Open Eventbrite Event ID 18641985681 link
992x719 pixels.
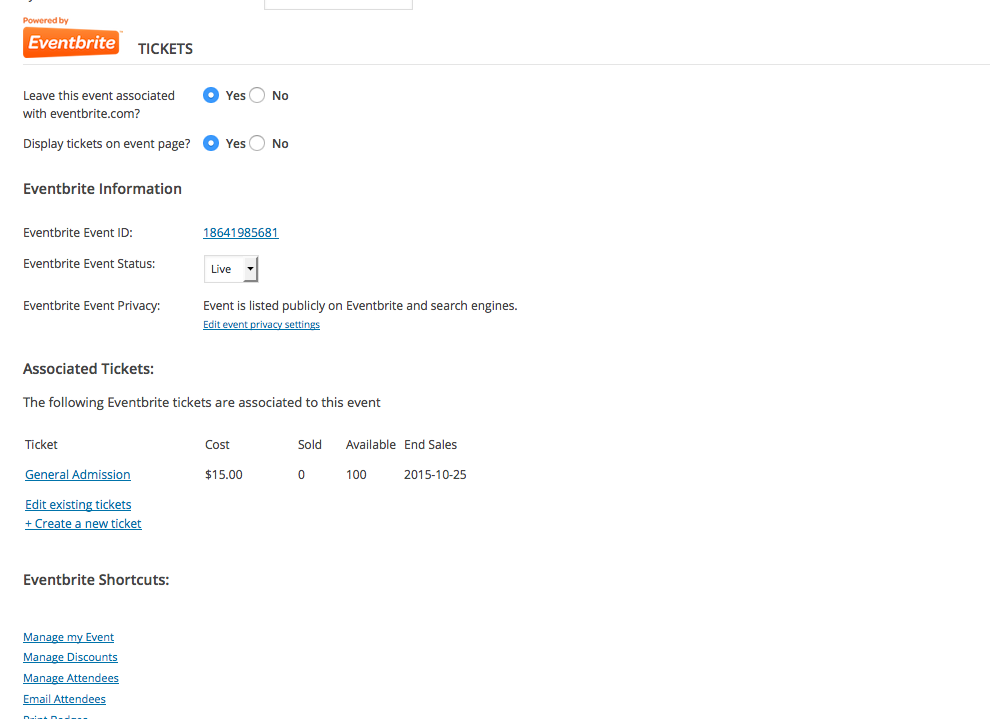coord(240,233)
